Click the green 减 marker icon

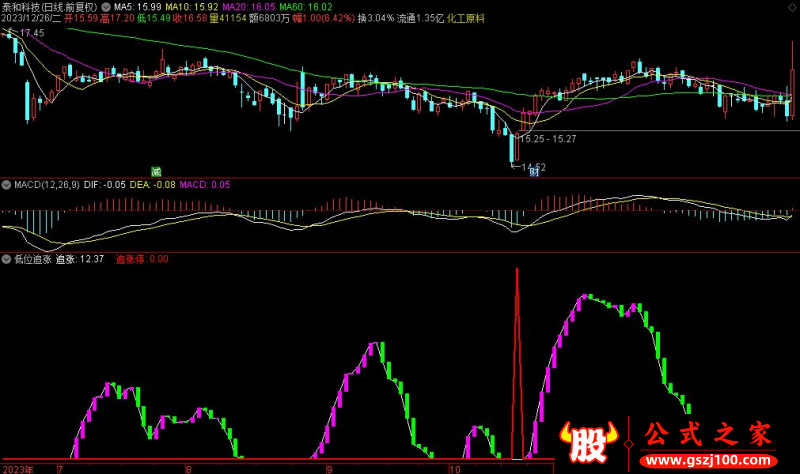click(156, 171)
